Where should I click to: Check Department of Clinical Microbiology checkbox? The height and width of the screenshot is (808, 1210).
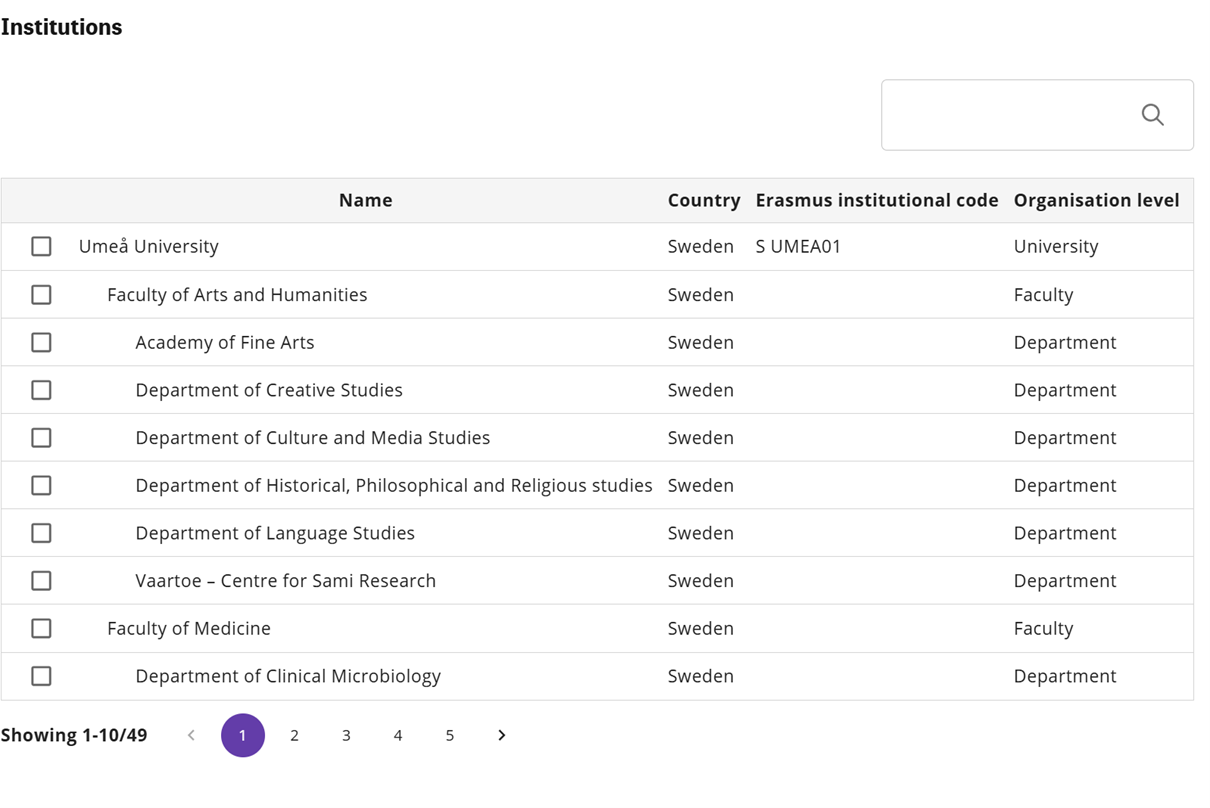tap(41, 676)
